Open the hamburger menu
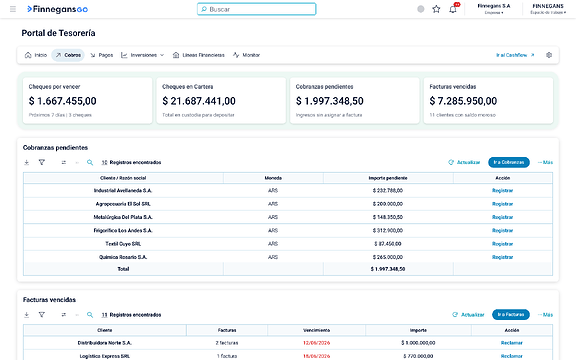This screenshot has height=360, width=576. (13, 9)
